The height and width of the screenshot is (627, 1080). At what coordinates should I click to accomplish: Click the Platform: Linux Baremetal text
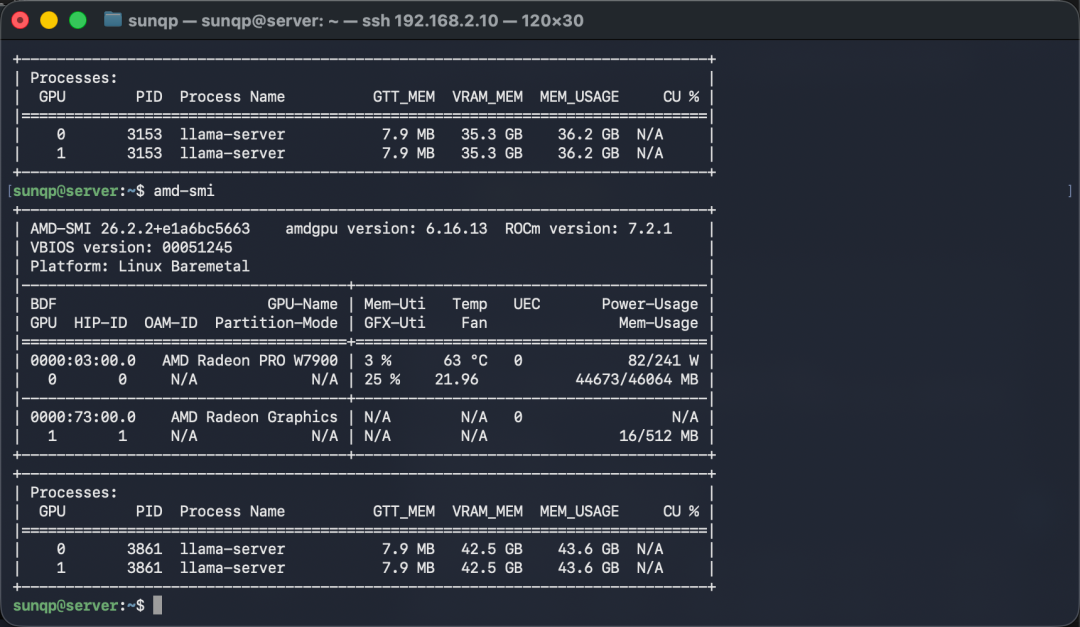140,267
